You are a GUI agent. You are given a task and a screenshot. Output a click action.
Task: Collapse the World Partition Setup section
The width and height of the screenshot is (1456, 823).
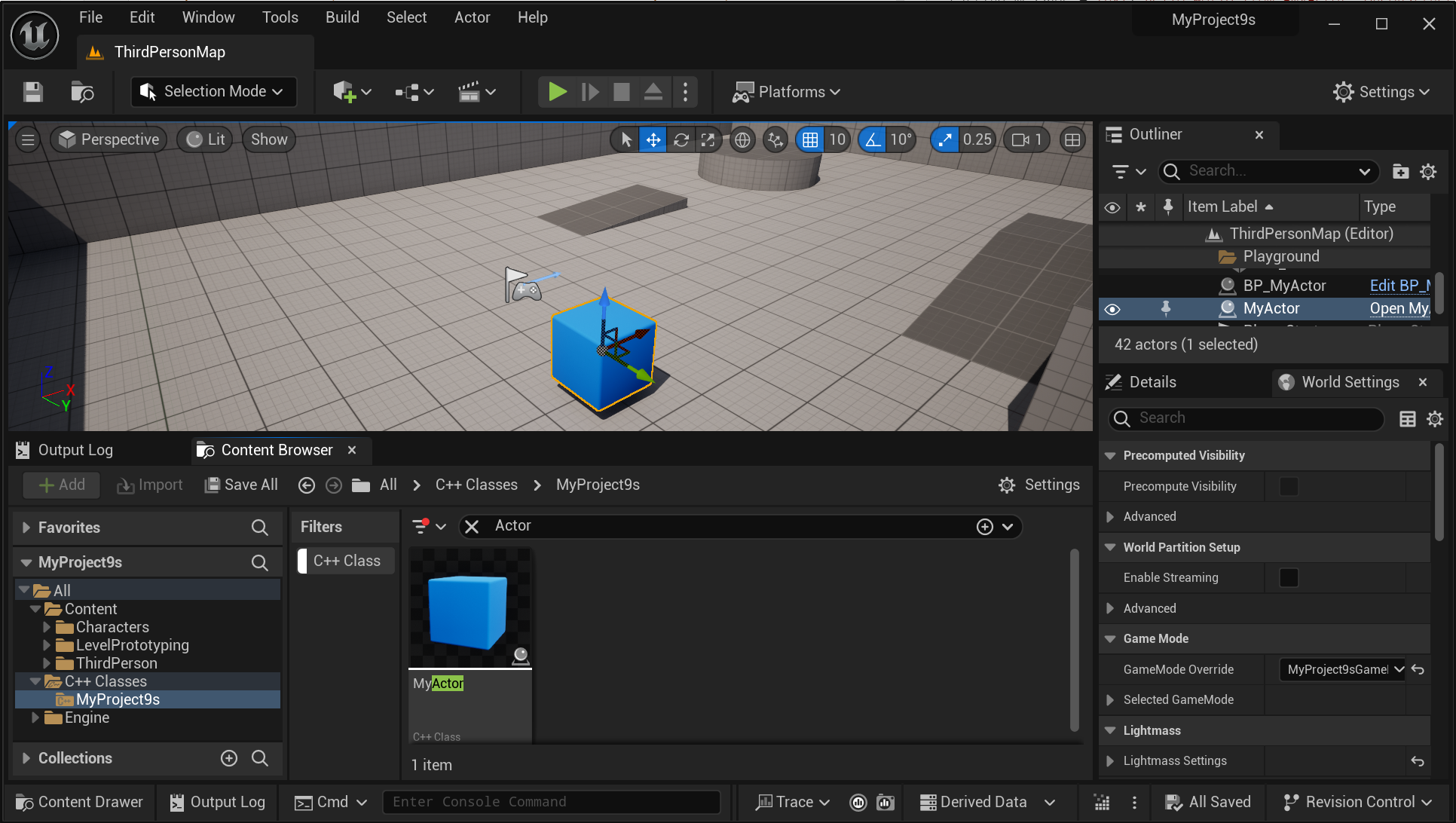pos(1110,548)
